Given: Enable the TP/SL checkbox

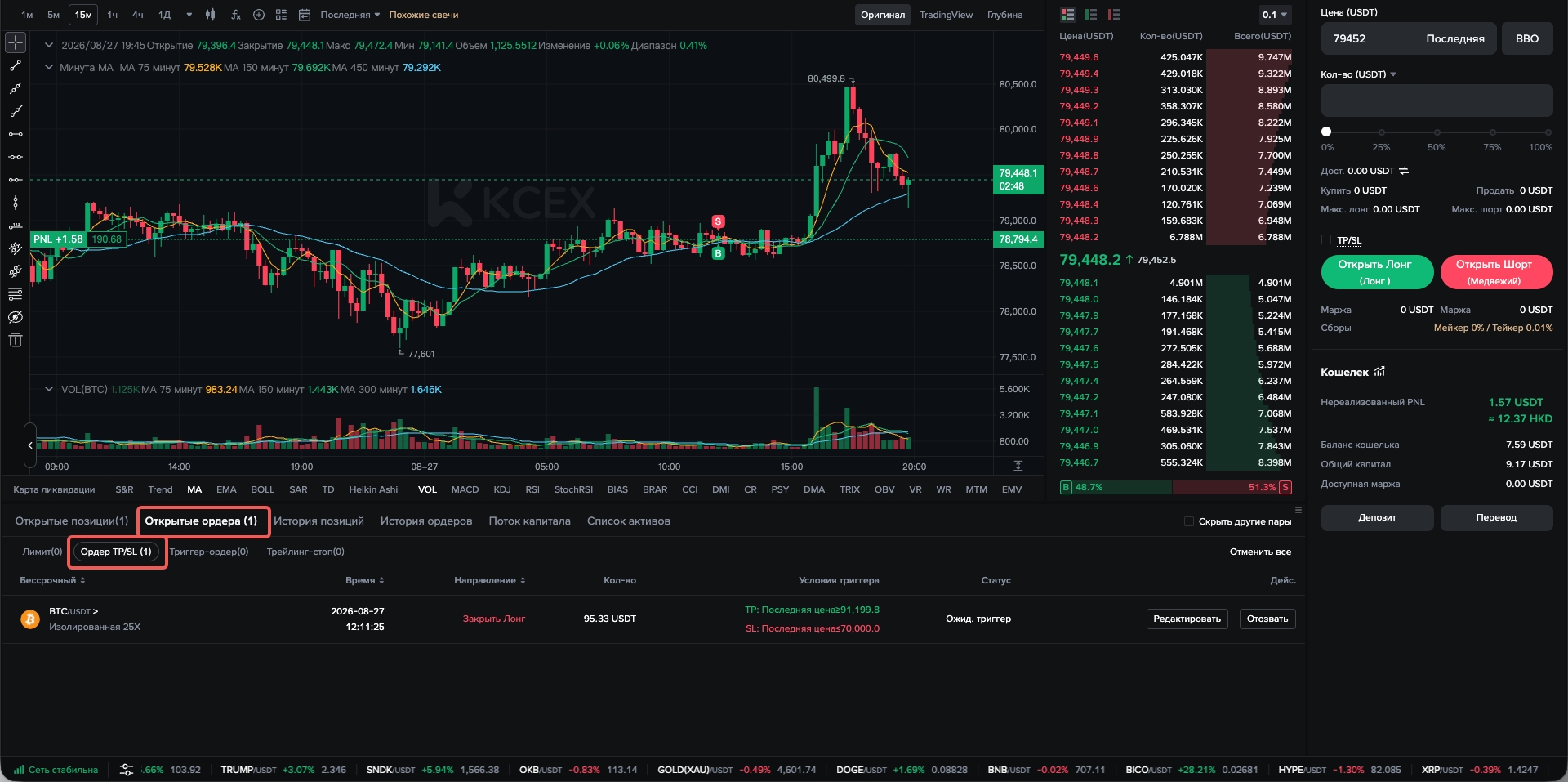Looking at the screenshot, I should 1326,240.
